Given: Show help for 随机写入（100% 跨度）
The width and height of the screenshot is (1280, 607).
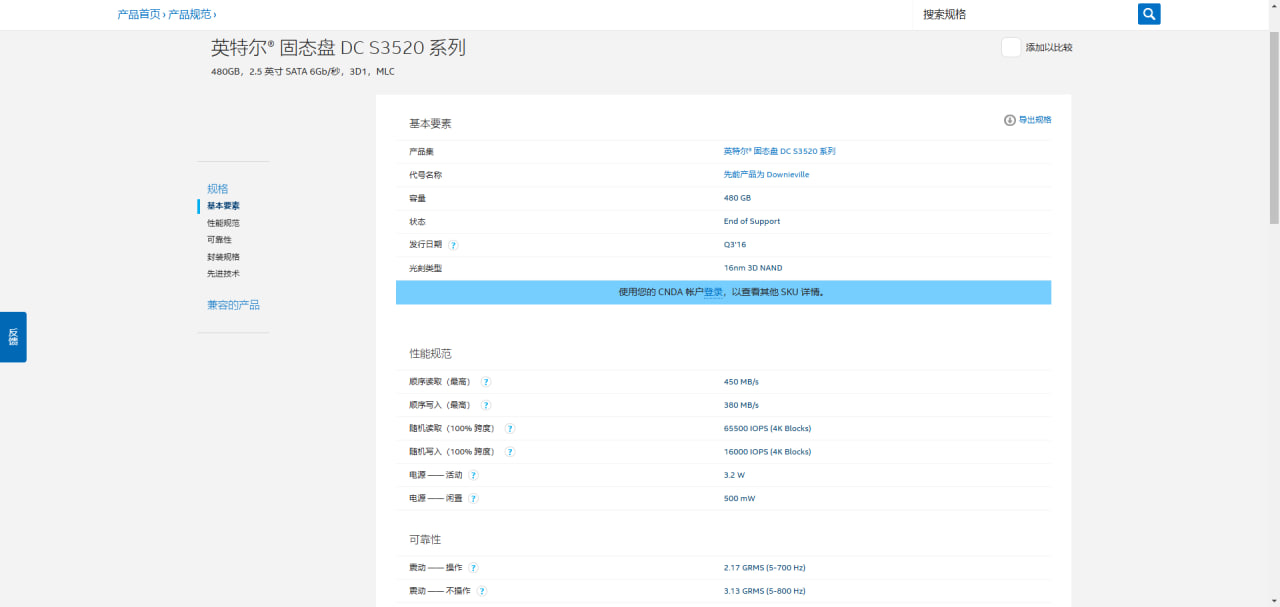Looking at the screenshot, I should click(510, 452).
